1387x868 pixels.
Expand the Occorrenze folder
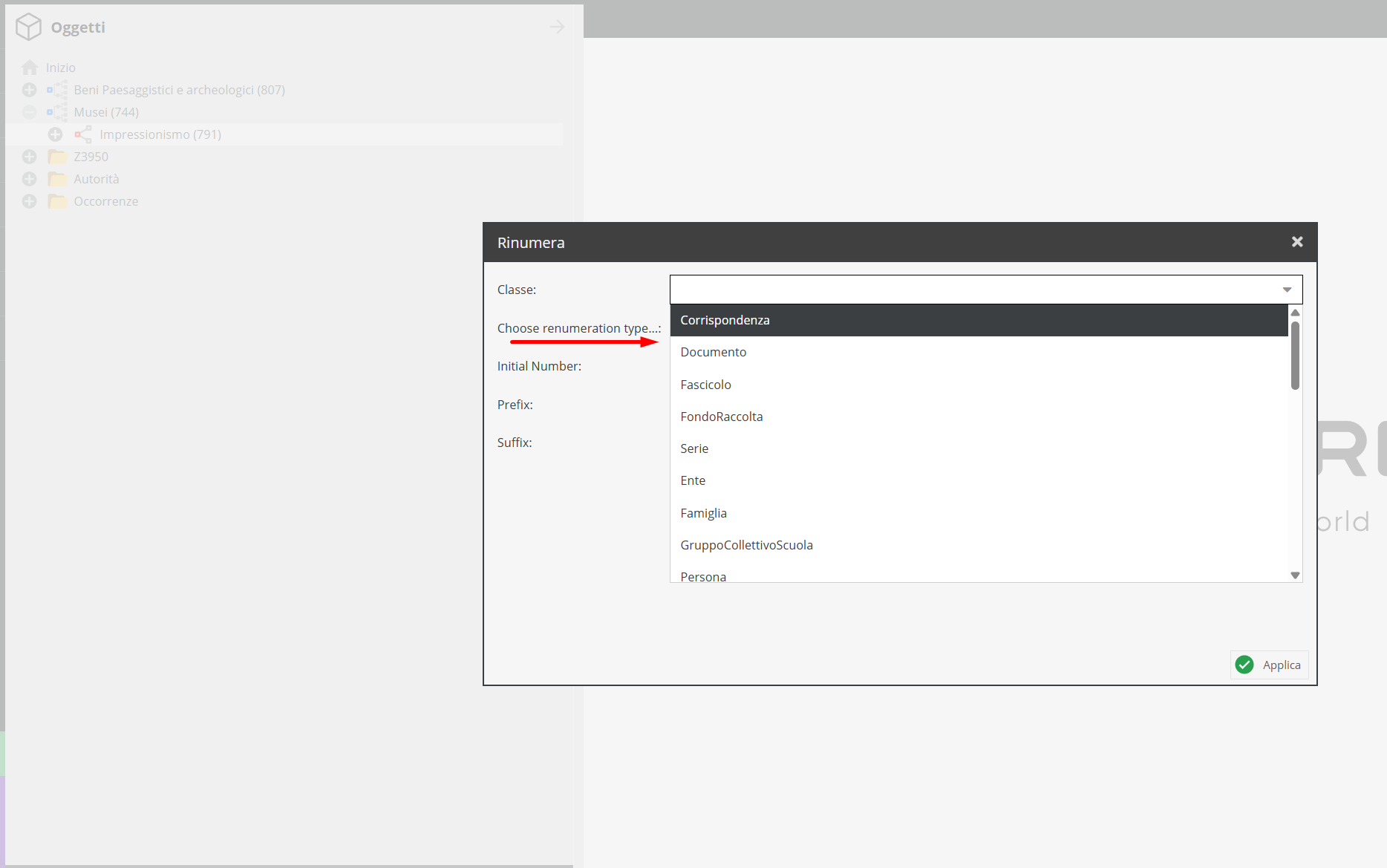29,201
